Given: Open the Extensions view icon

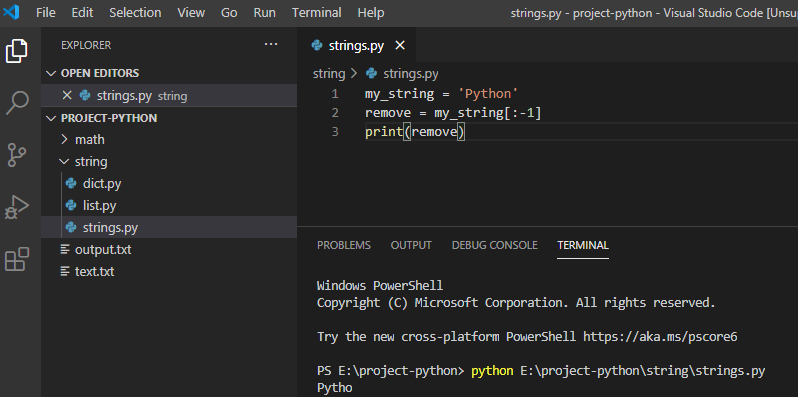Looking at the screenshot, I should (17, 259).
